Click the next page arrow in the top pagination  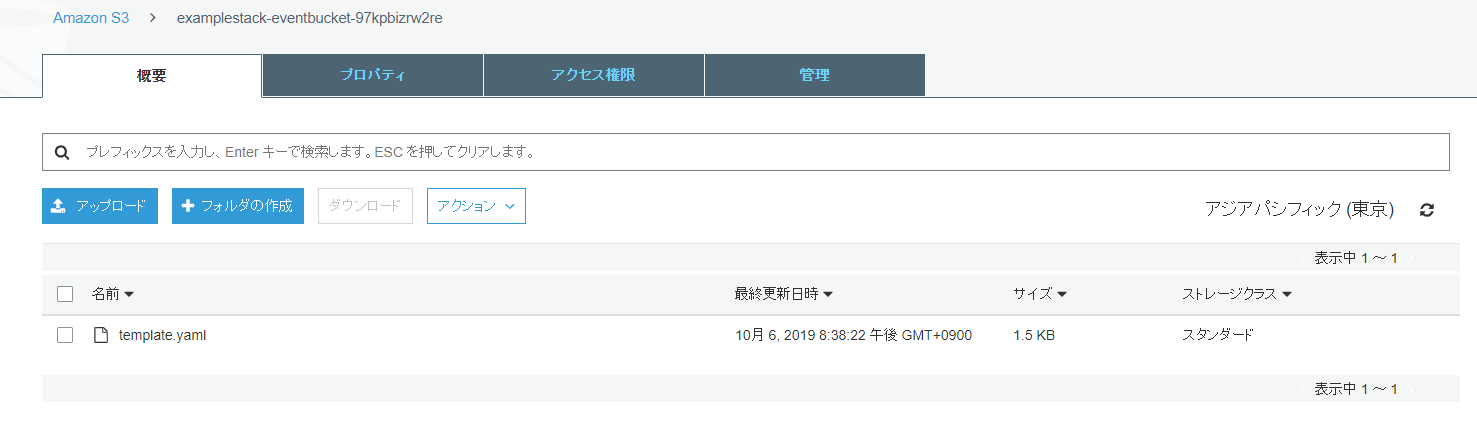coord(1411,258)
